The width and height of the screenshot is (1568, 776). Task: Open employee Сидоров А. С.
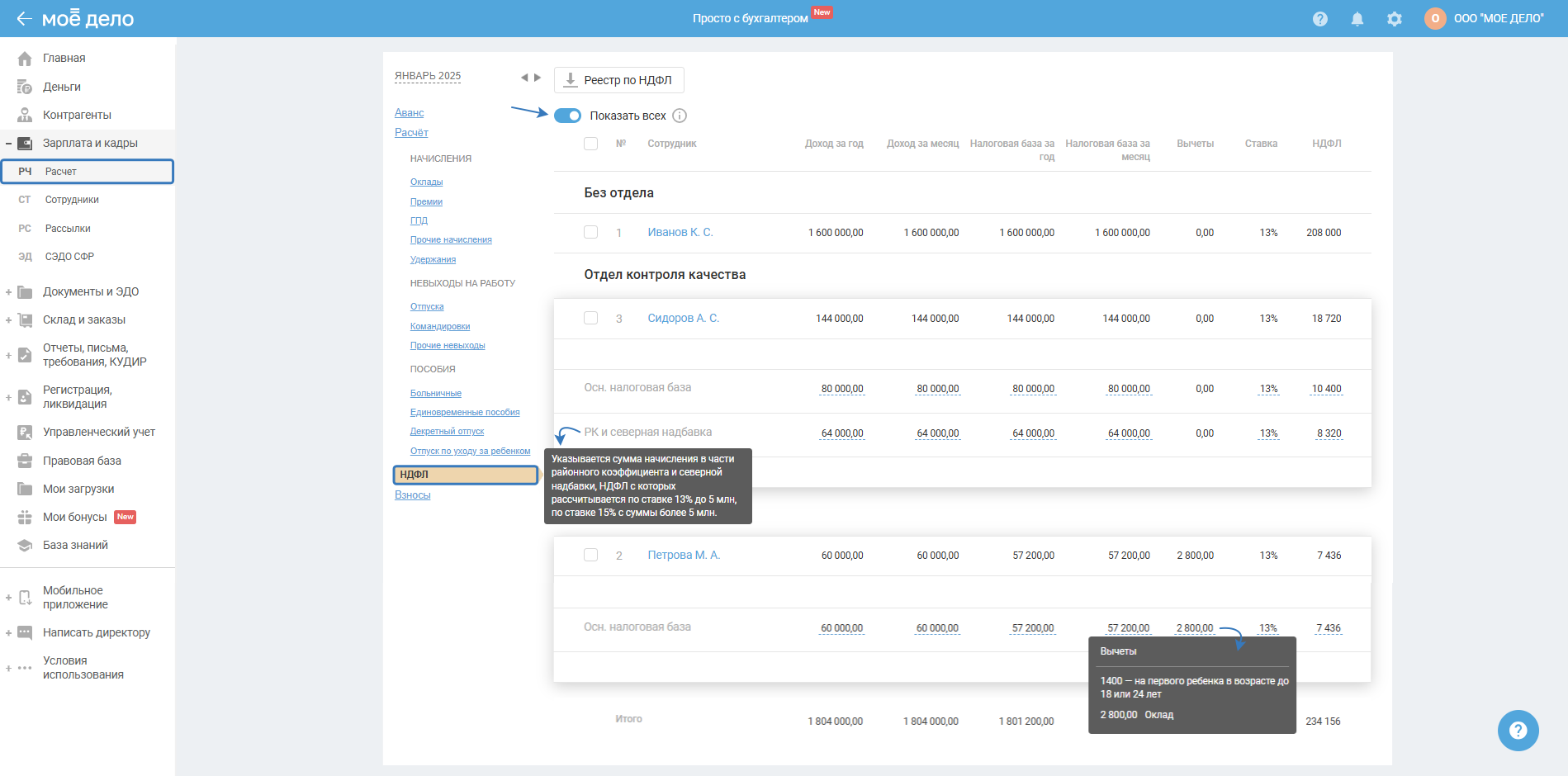(x=683, y=318)
